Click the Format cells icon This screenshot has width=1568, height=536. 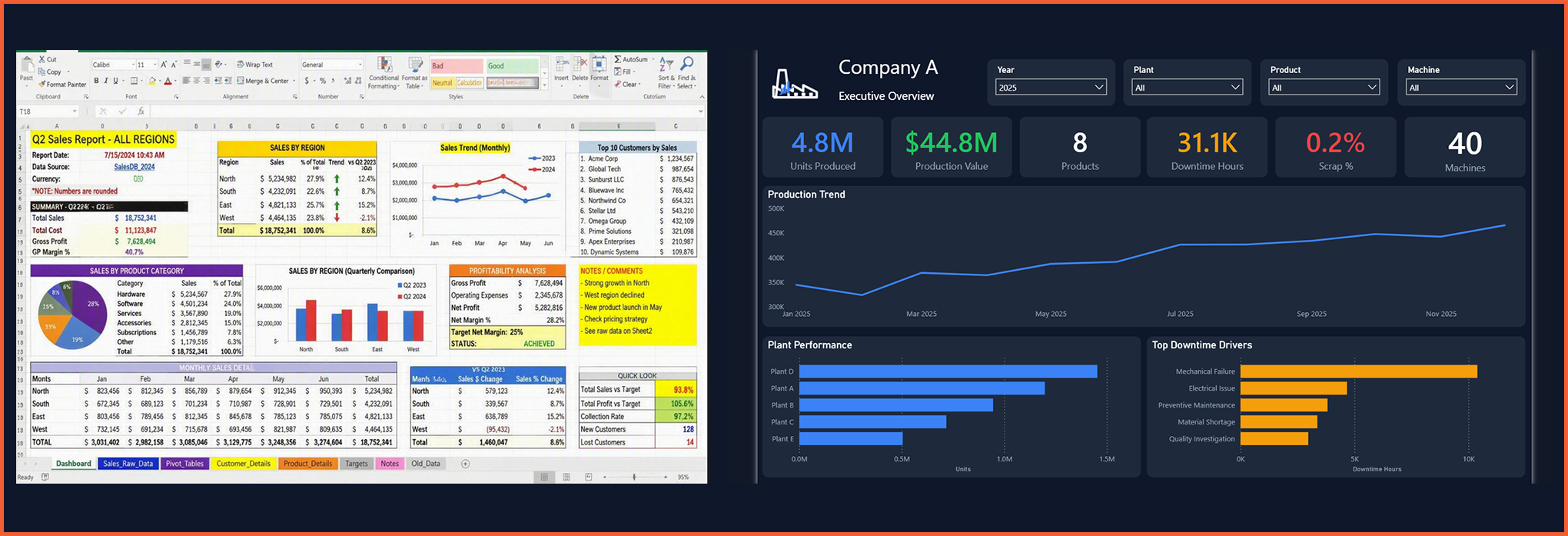click(600, 65)
